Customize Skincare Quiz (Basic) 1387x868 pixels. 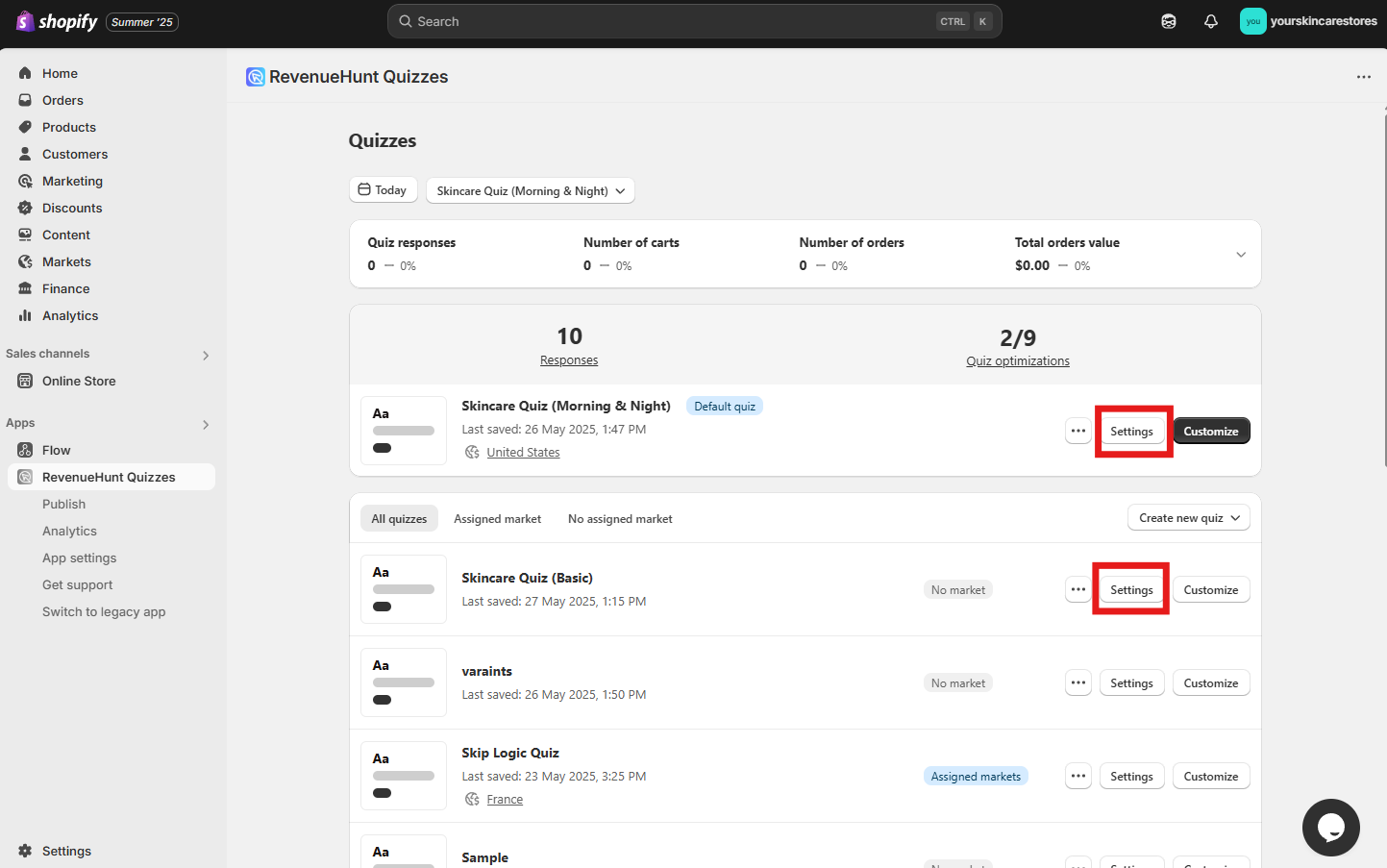pos(1211,589)
